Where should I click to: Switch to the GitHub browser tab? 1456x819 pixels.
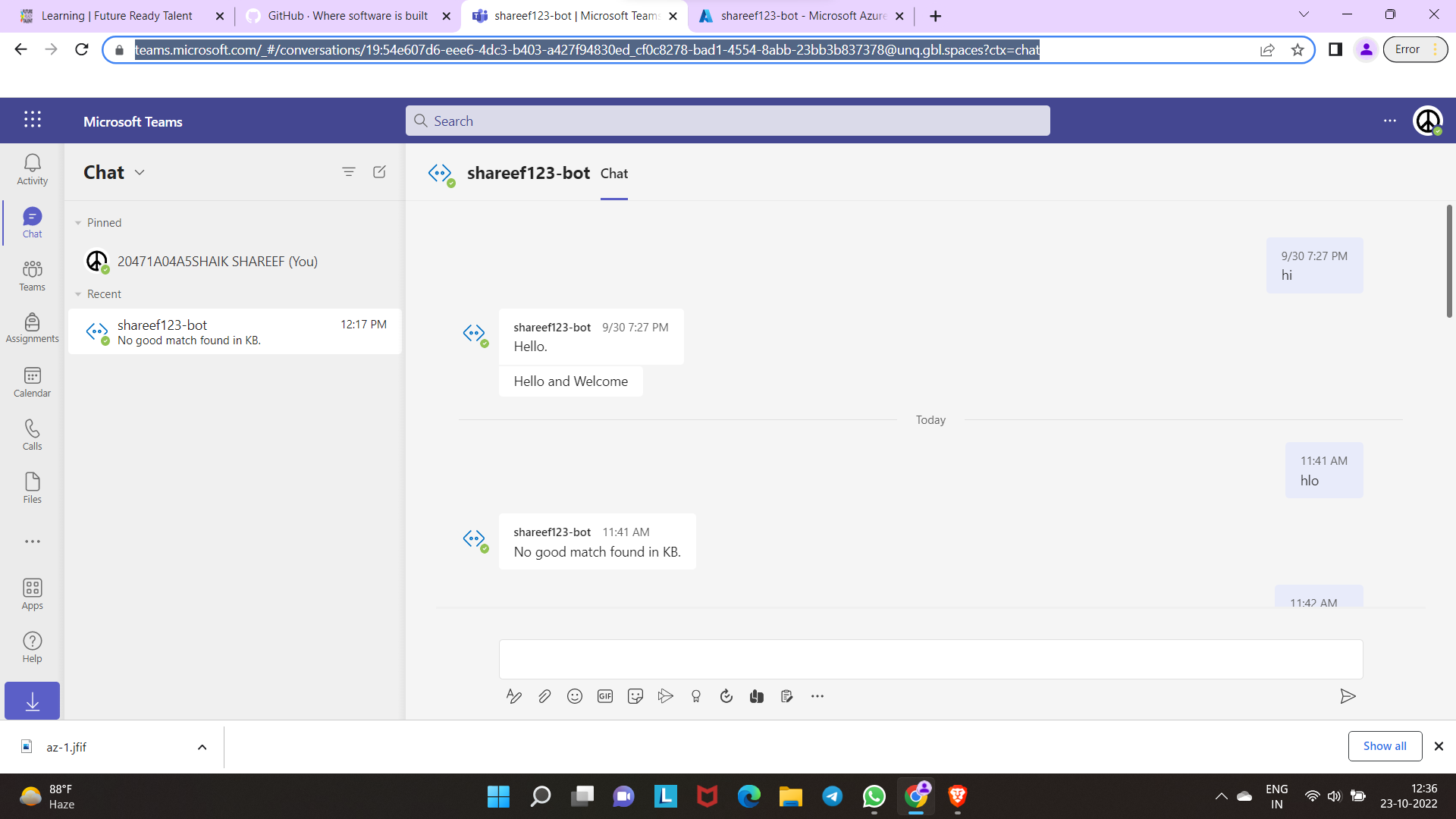pos(347,16)
